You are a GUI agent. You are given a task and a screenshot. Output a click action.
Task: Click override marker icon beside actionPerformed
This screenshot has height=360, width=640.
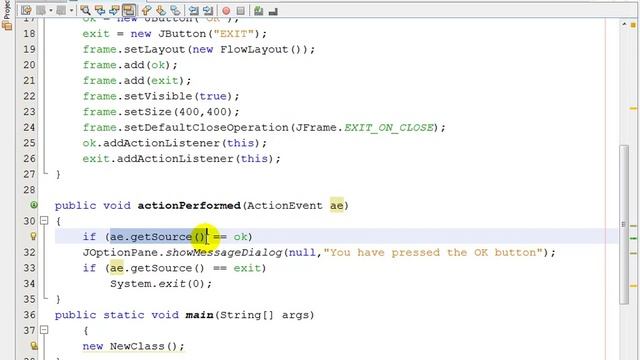[x=34, y=205]
